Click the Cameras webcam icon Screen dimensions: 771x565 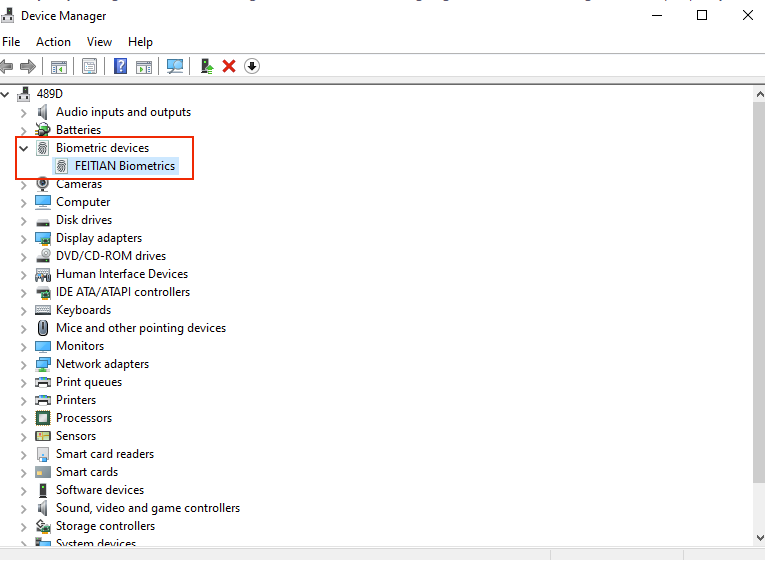pyautogui.click(x=43, y=184)
